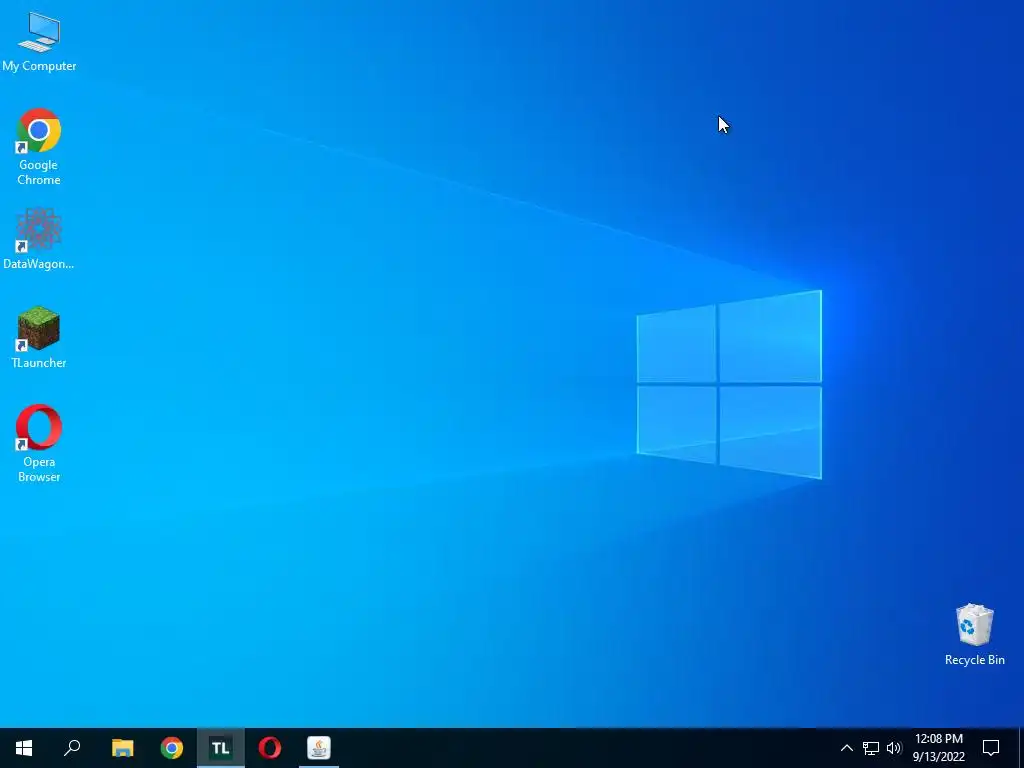Open the volume speaker tray icon
This screenshot has width=1024, height=768.
pos(894,748)
